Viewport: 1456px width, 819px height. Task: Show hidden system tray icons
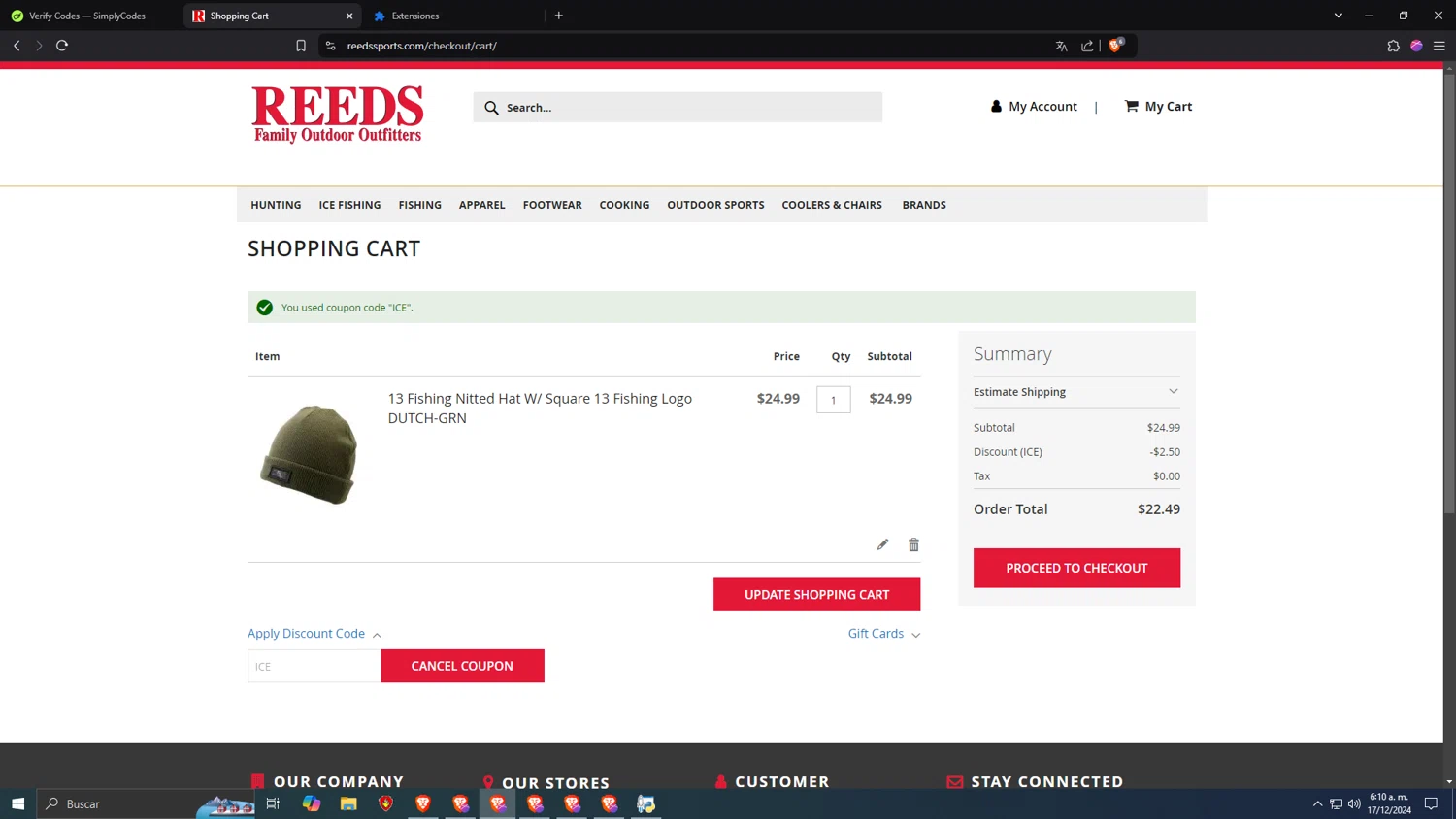(x=1317, y=803)
